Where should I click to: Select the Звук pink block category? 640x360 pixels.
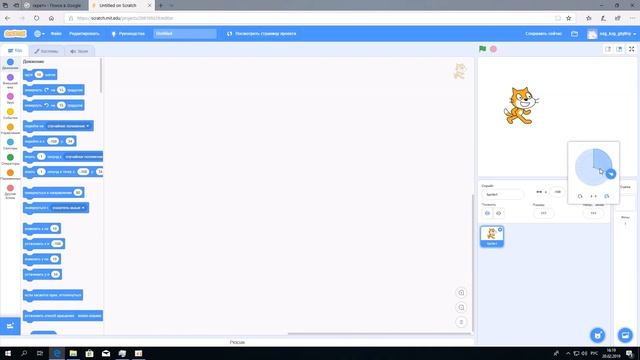(x=10, y=98)
